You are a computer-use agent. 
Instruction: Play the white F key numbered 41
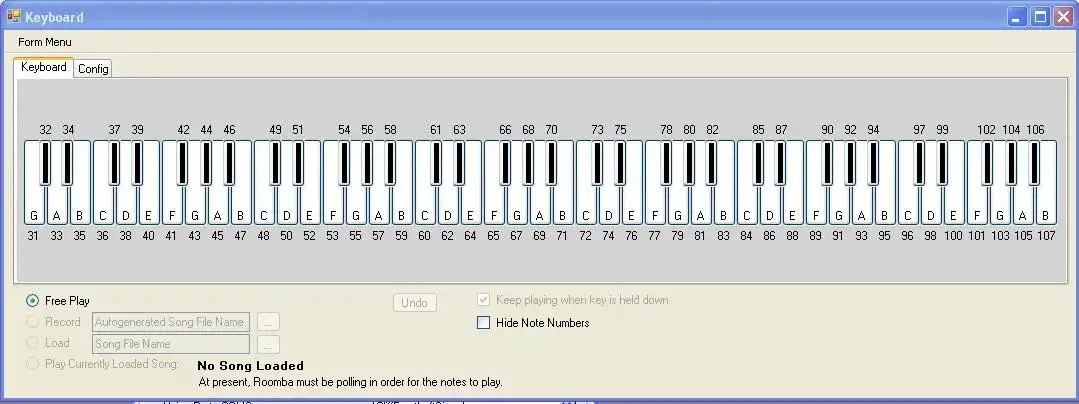(x=172, y=206)
